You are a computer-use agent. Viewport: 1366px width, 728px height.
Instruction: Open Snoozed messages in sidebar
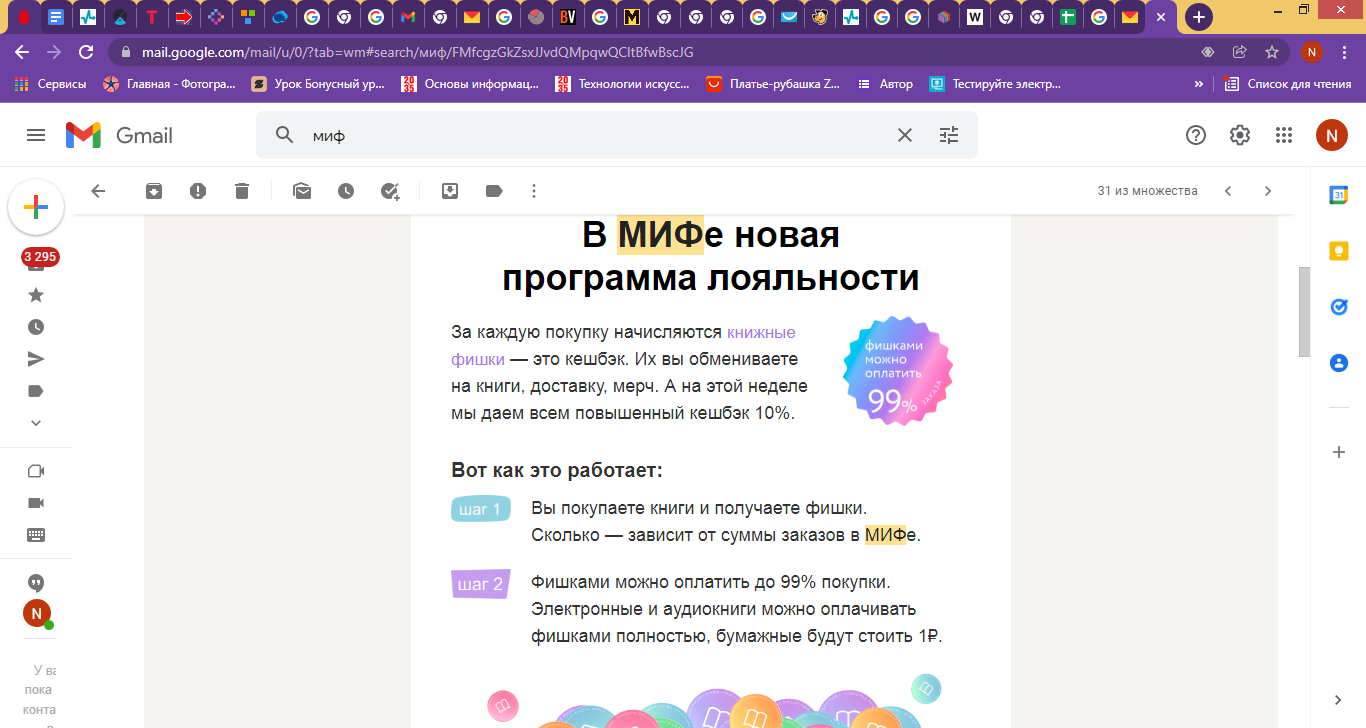coord(36,327)
